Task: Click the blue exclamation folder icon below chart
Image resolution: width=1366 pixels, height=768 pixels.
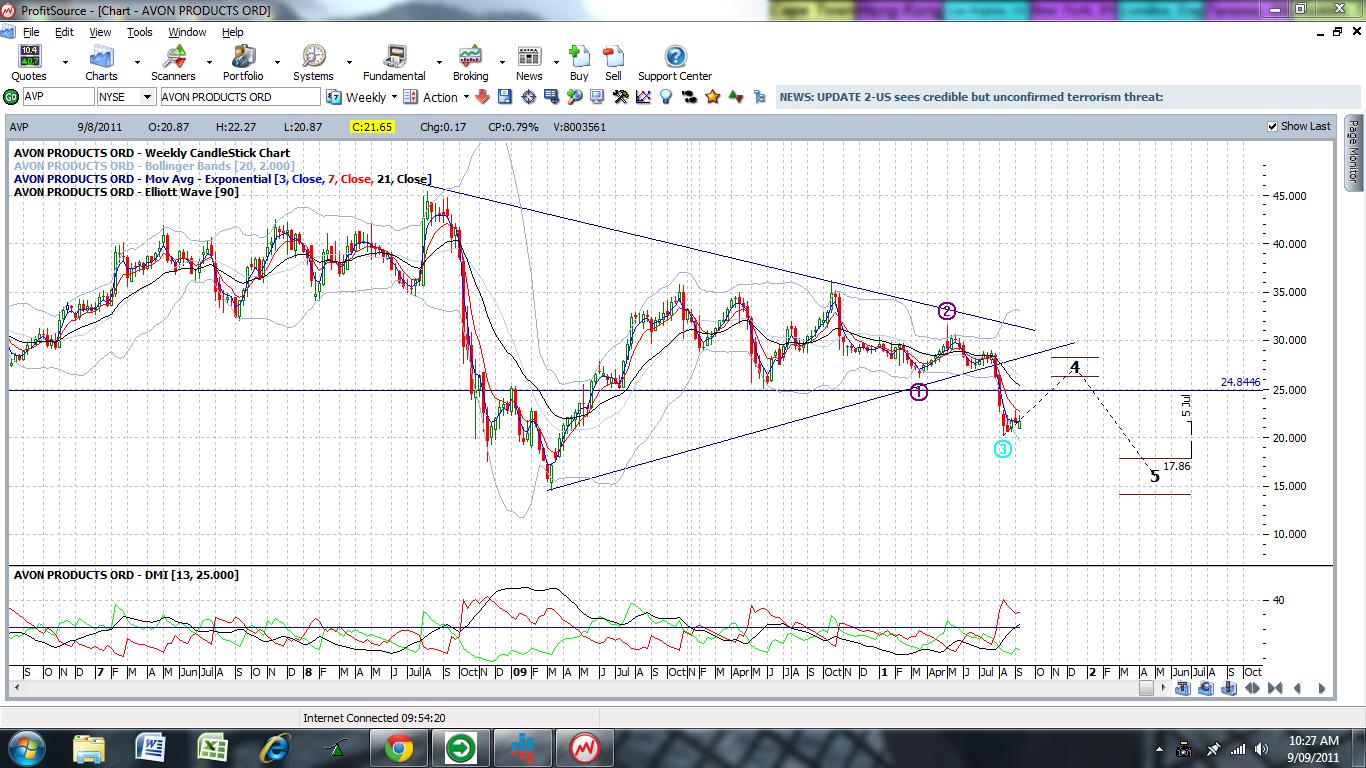Action: pyautogui.click(x=1229, y=688)
